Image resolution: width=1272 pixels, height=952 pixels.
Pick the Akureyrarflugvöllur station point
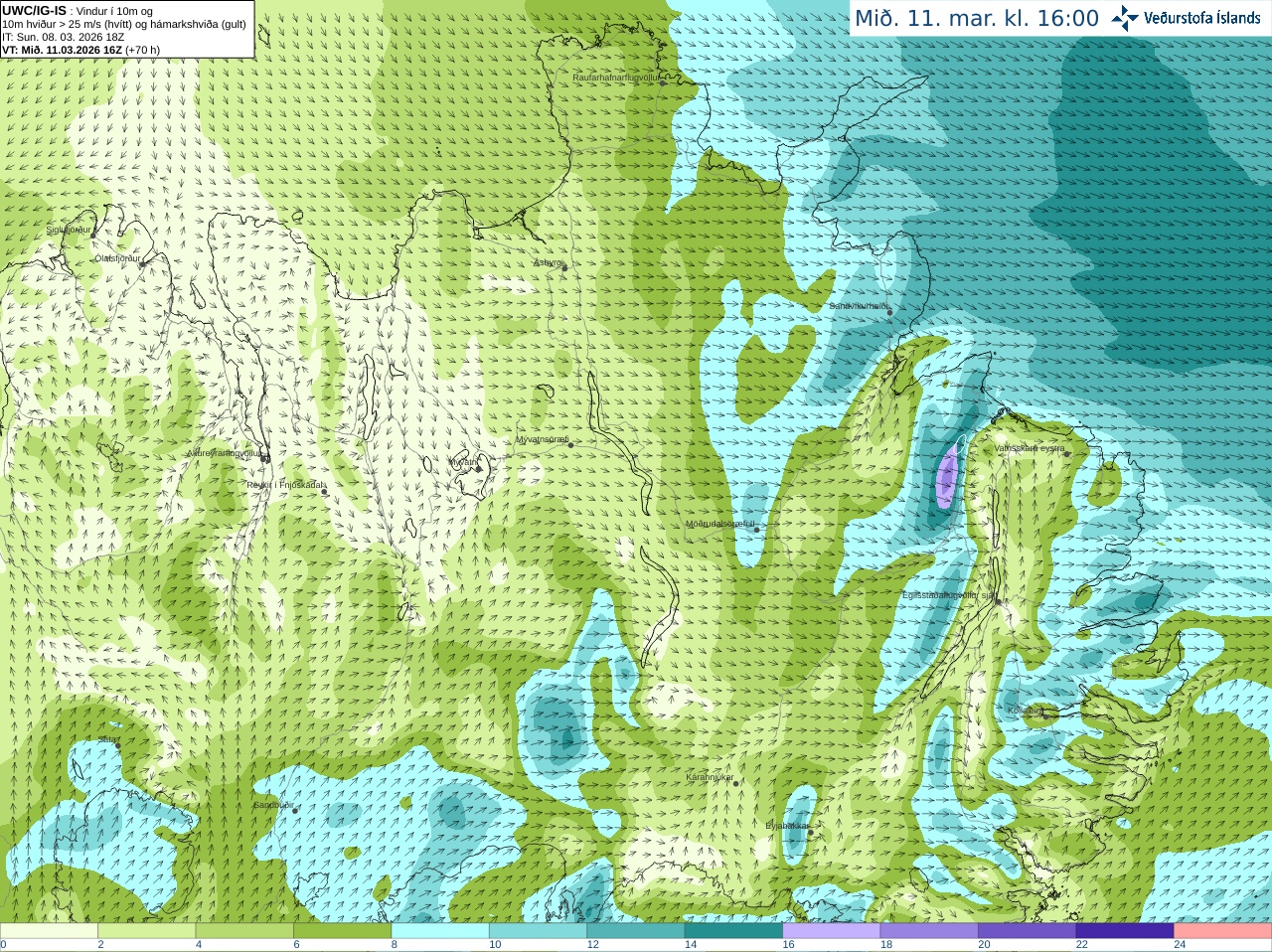pos(264,457)
